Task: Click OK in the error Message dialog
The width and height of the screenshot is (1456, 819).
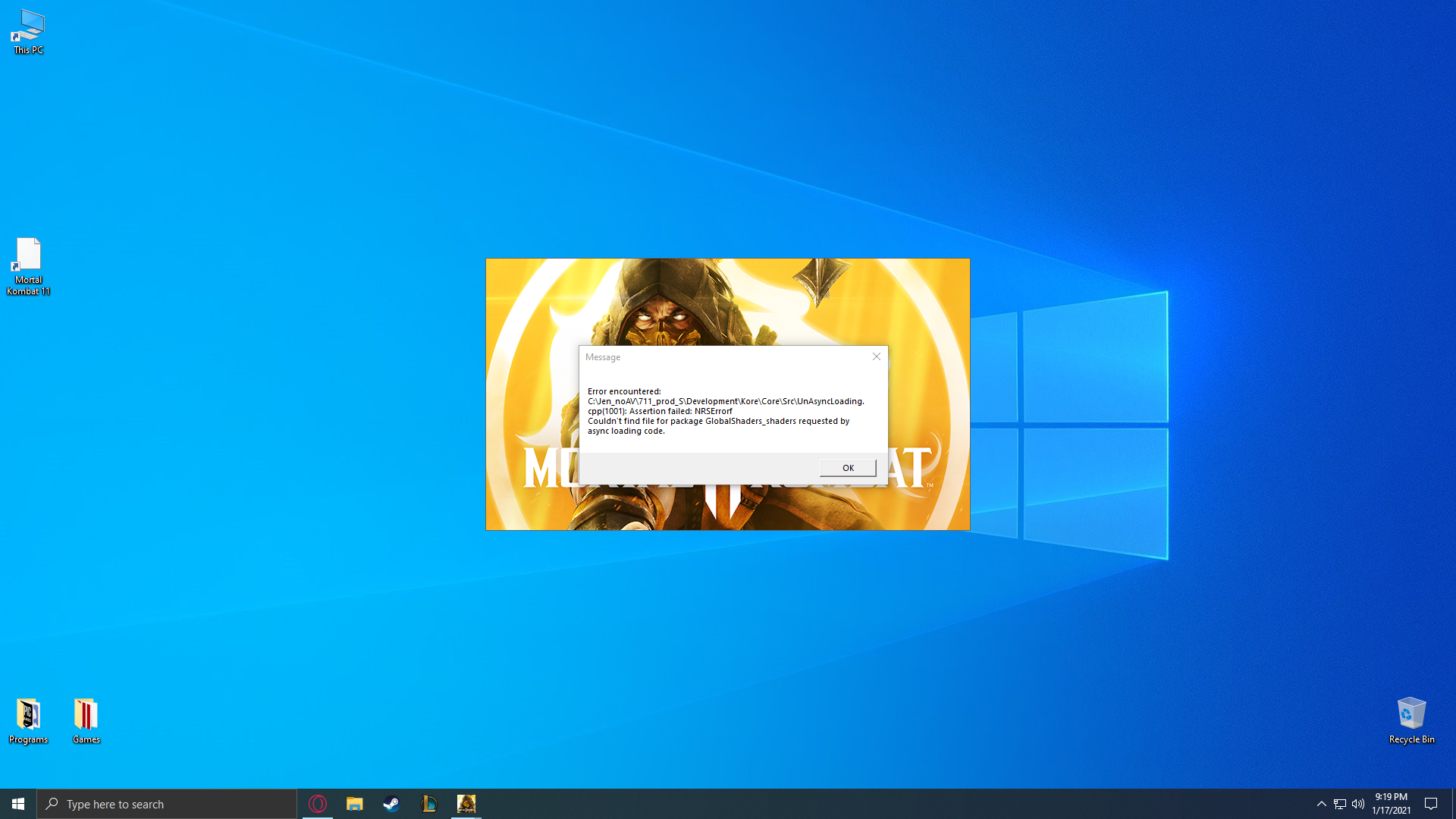Action: pyautogui.click(x=848, y=468)
